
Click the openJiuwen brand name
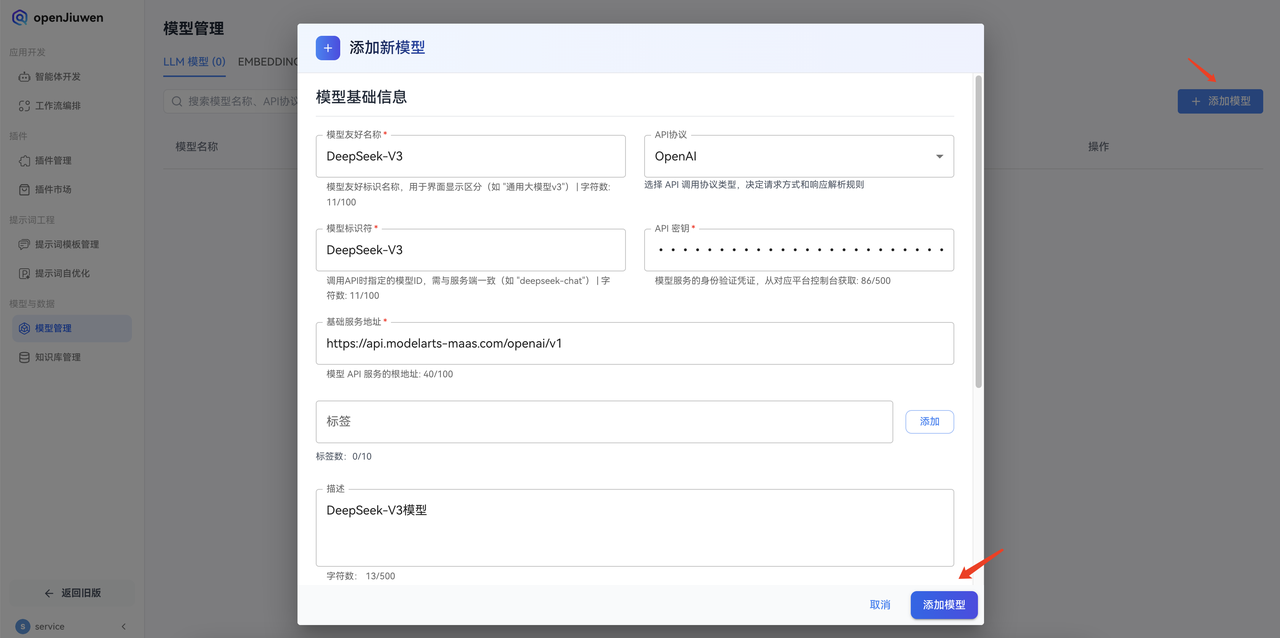[x=69, y=18]
